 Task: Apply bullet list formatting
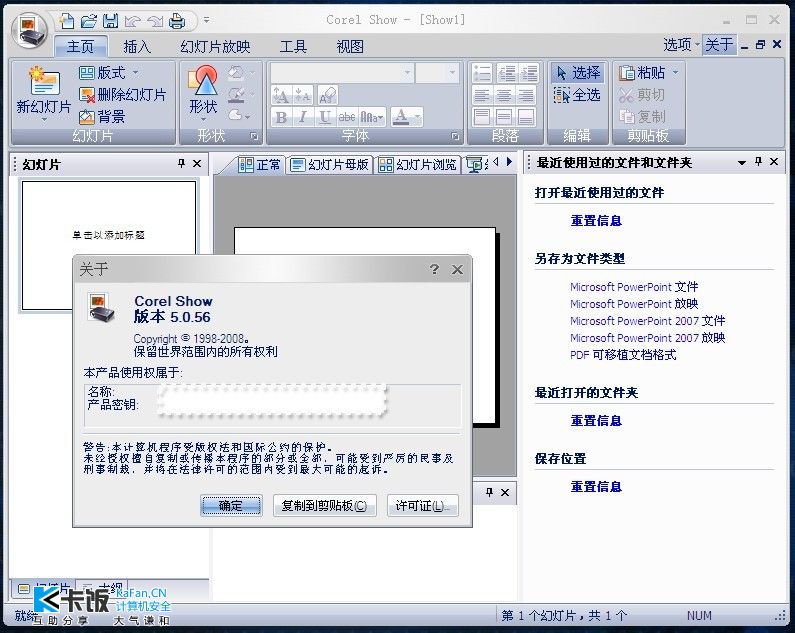click(482, 74)
